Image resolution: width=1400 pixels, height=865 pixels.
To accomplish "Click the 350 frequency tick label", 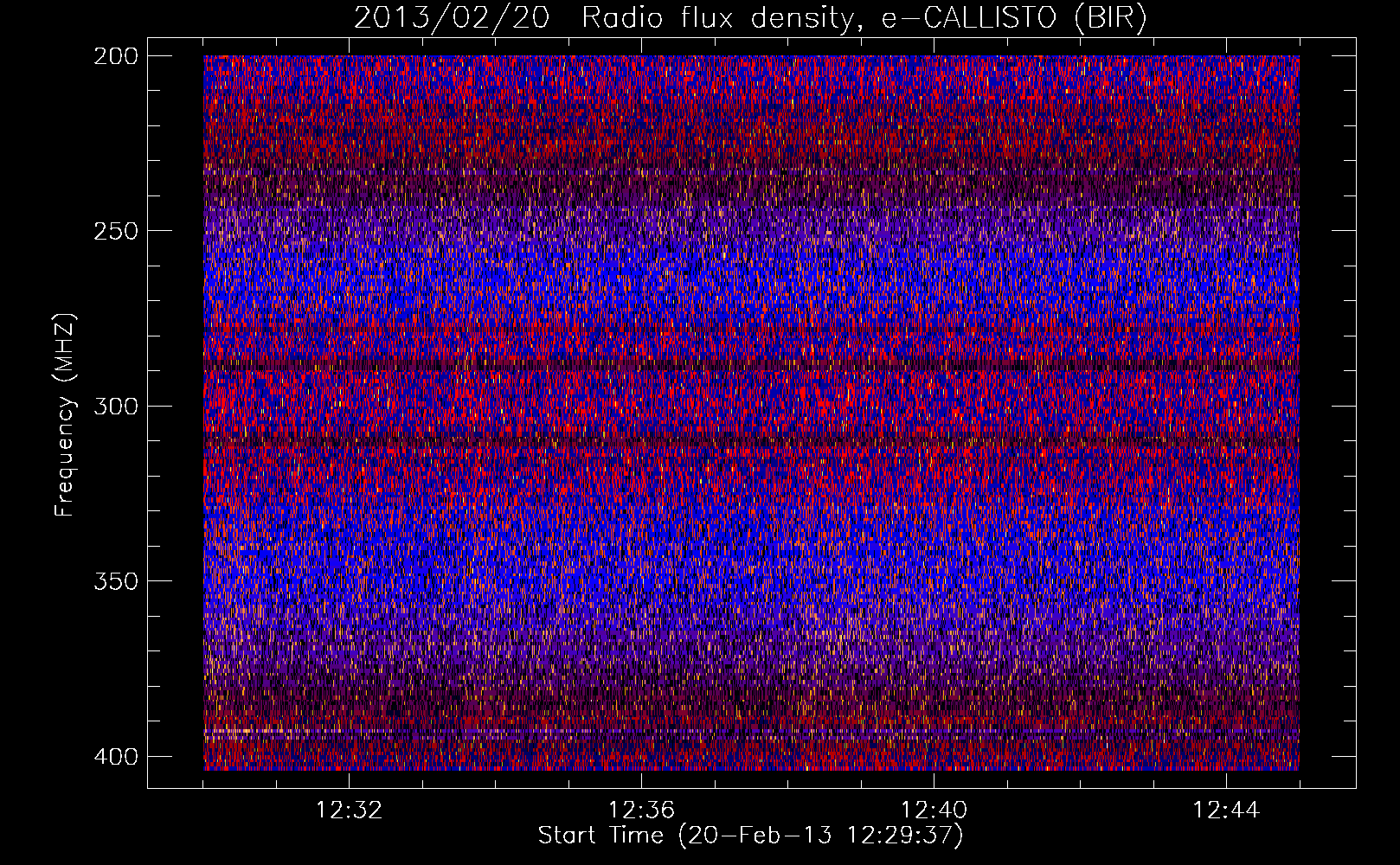I will [x=115, y=580].
